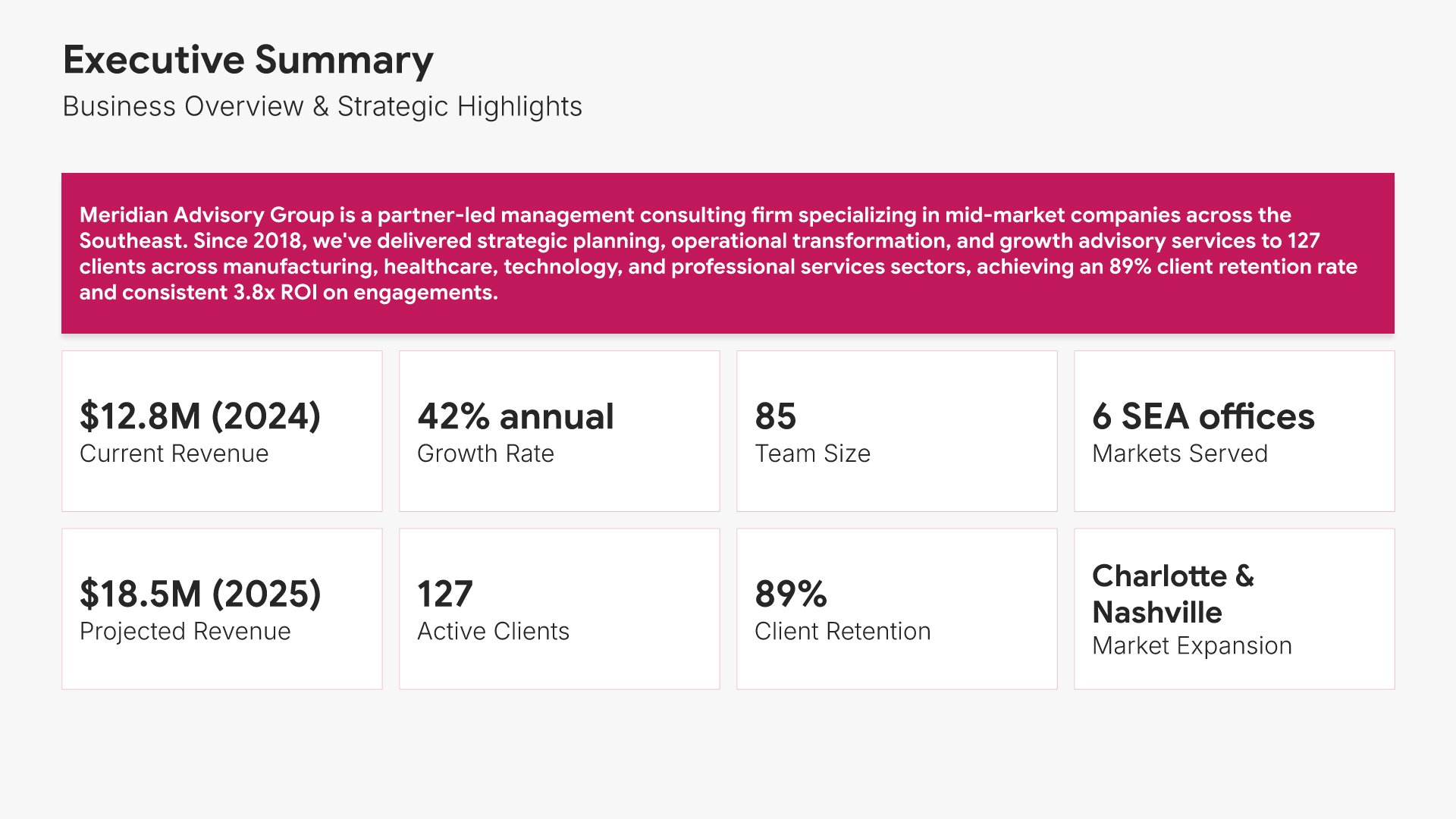Click the "Market Expansion" label

[x=1191, y=646]
